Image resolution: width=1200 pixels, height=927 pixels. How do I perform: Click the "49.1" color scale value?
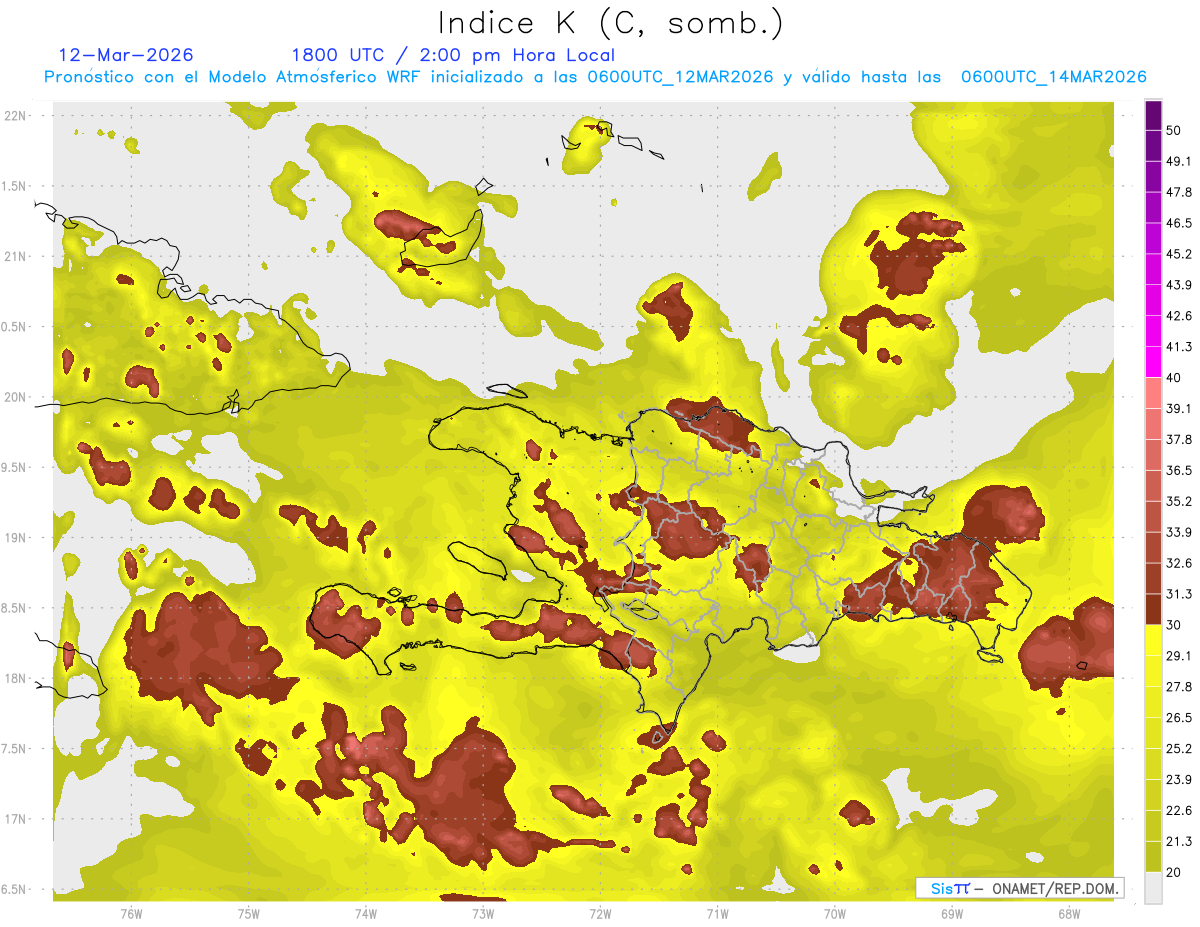[x=1179, y=161]
